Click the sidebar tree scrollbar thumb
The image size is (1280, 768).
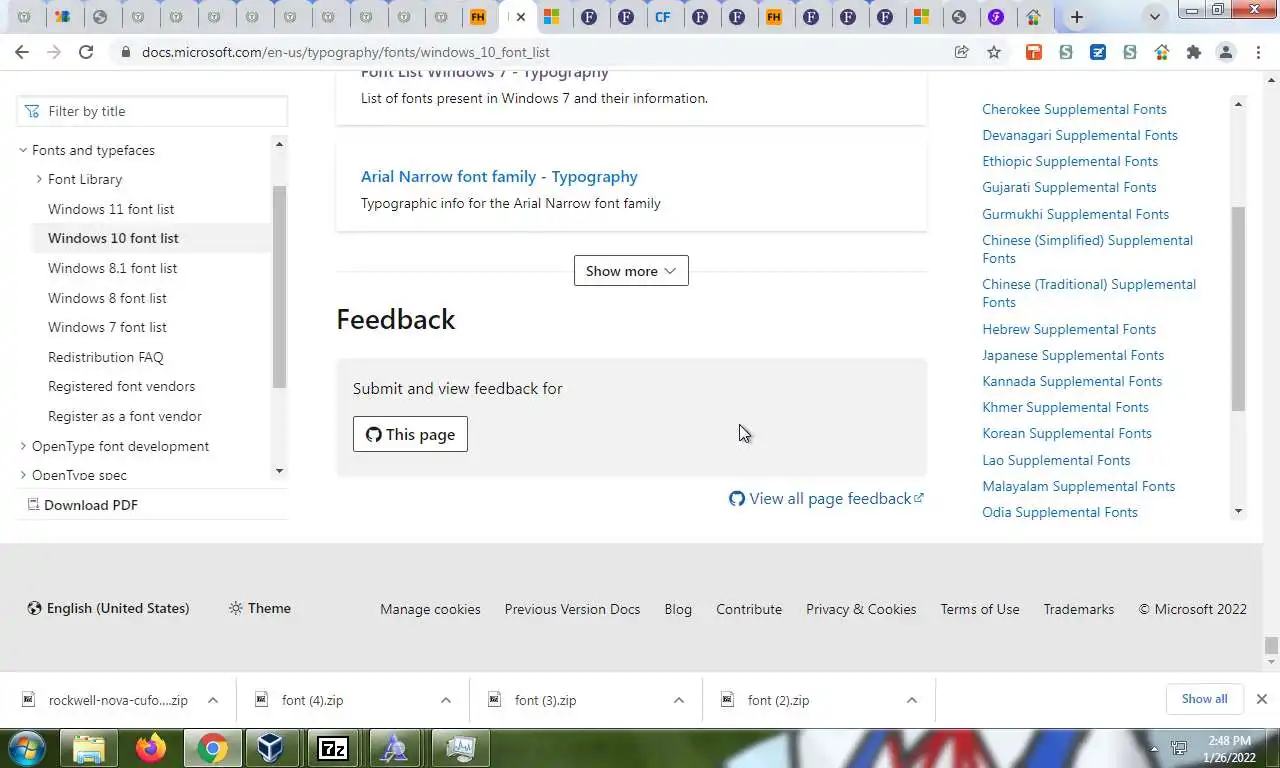(x=279, y=287)
